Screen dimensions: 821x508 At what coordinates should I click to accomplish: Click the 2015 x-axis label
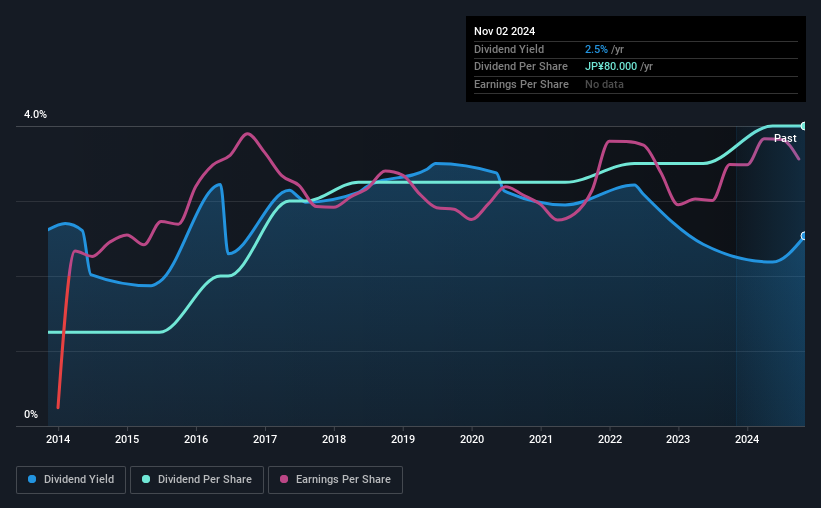(127, 439)
